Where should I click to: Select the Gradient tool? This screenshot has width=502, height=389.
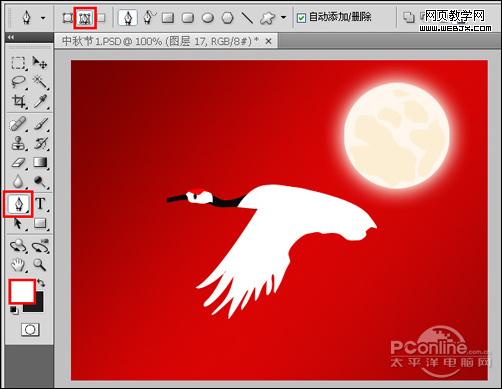40,163
